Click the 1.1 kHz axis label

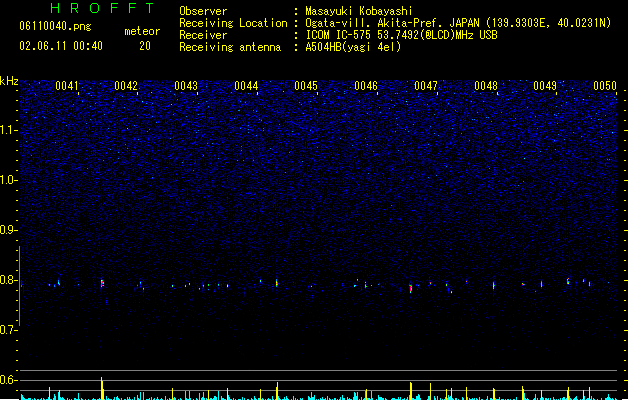tap(9, 130)
